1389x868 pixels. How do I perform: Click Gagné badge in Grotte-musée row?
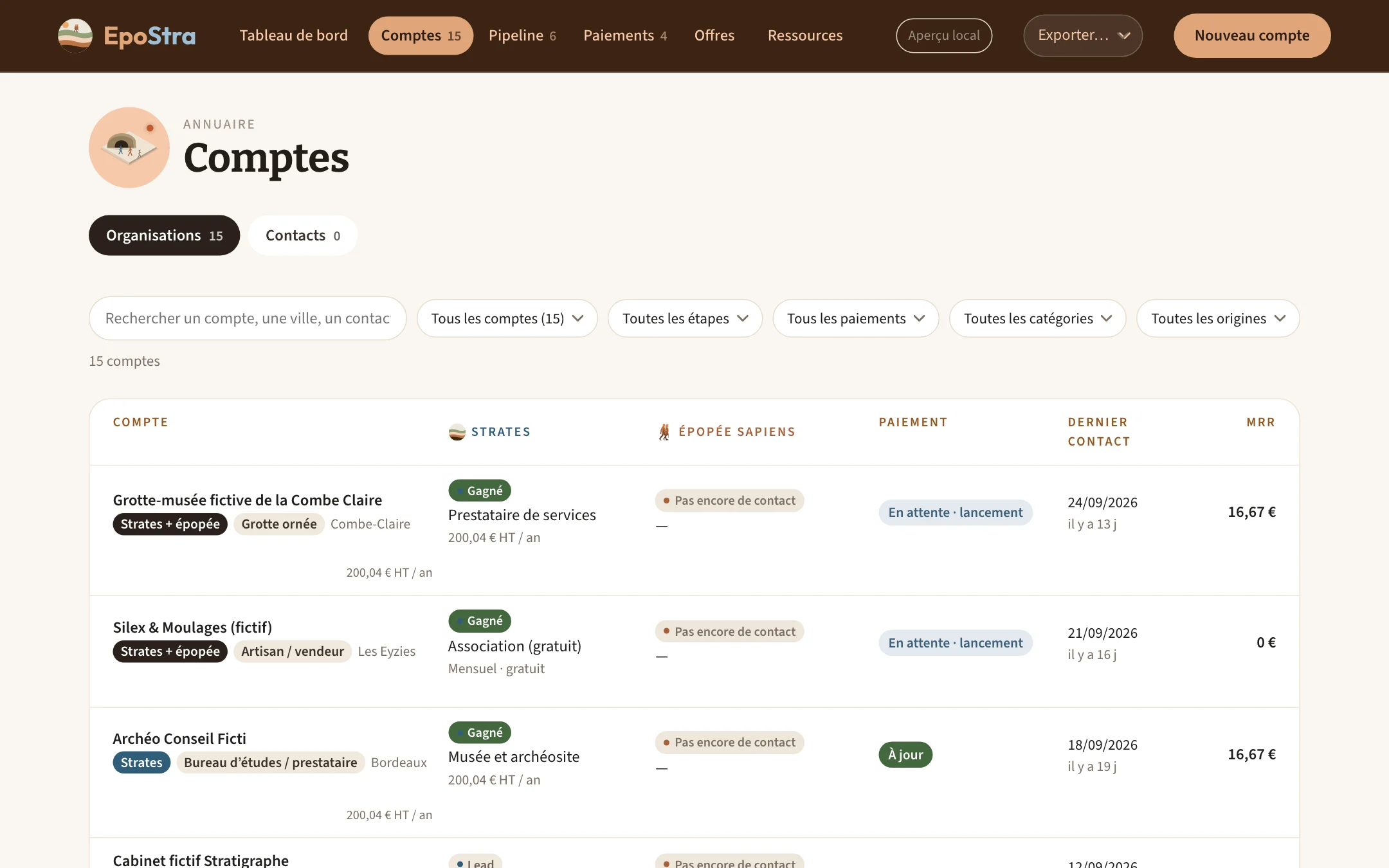click(480, 491)
